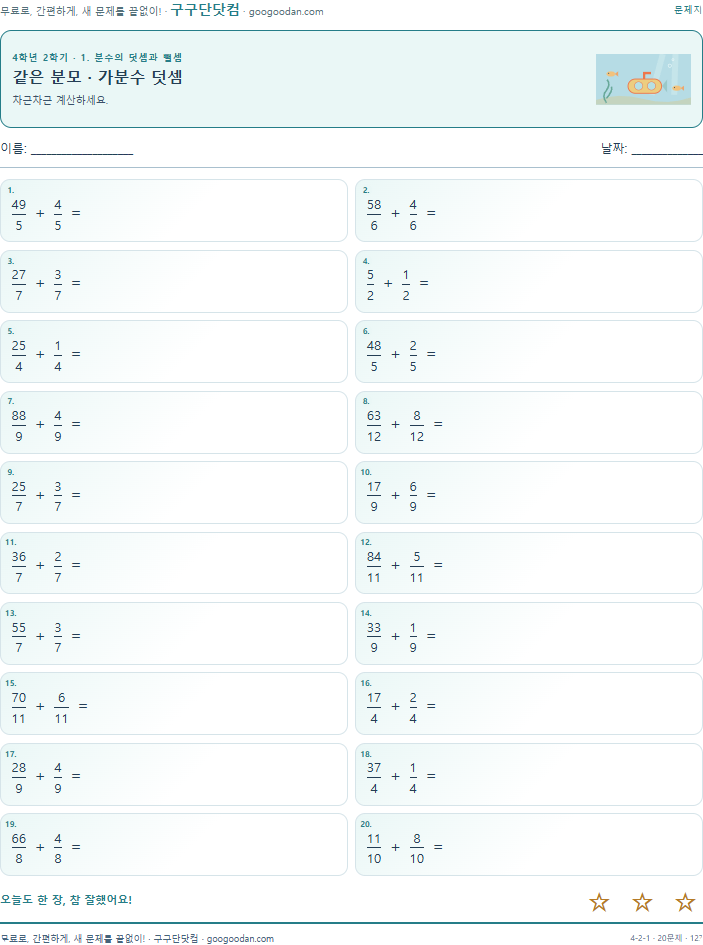Select problem 10 card 17/9 + 6/9
Viewport: 703px width, 945px height.
click(x=529, y=492)
